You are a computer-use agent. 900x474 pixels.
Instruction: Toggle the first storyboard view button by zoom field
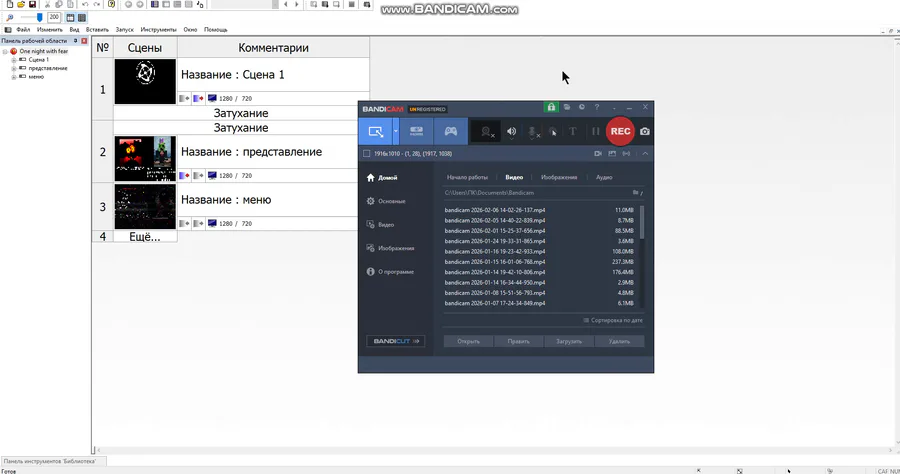[70, 17]
